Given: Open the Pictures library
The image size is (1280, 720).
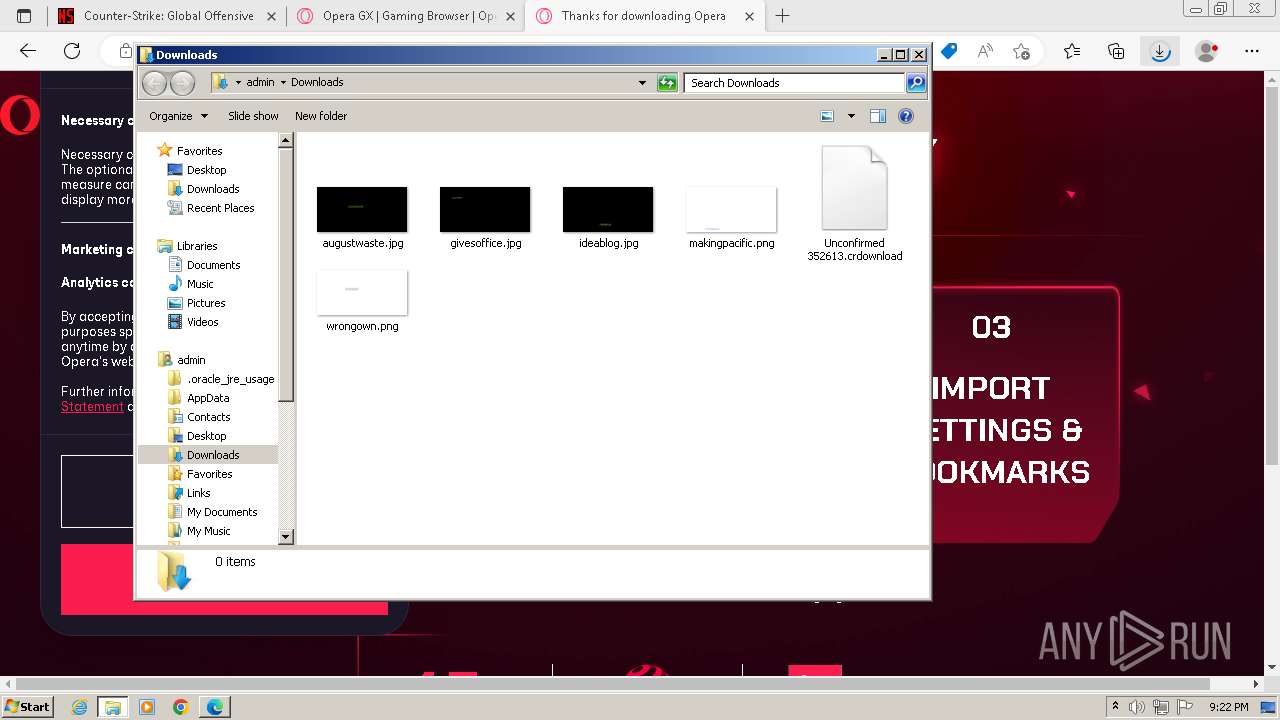Looking at the screenshot, I should point(206,303).
